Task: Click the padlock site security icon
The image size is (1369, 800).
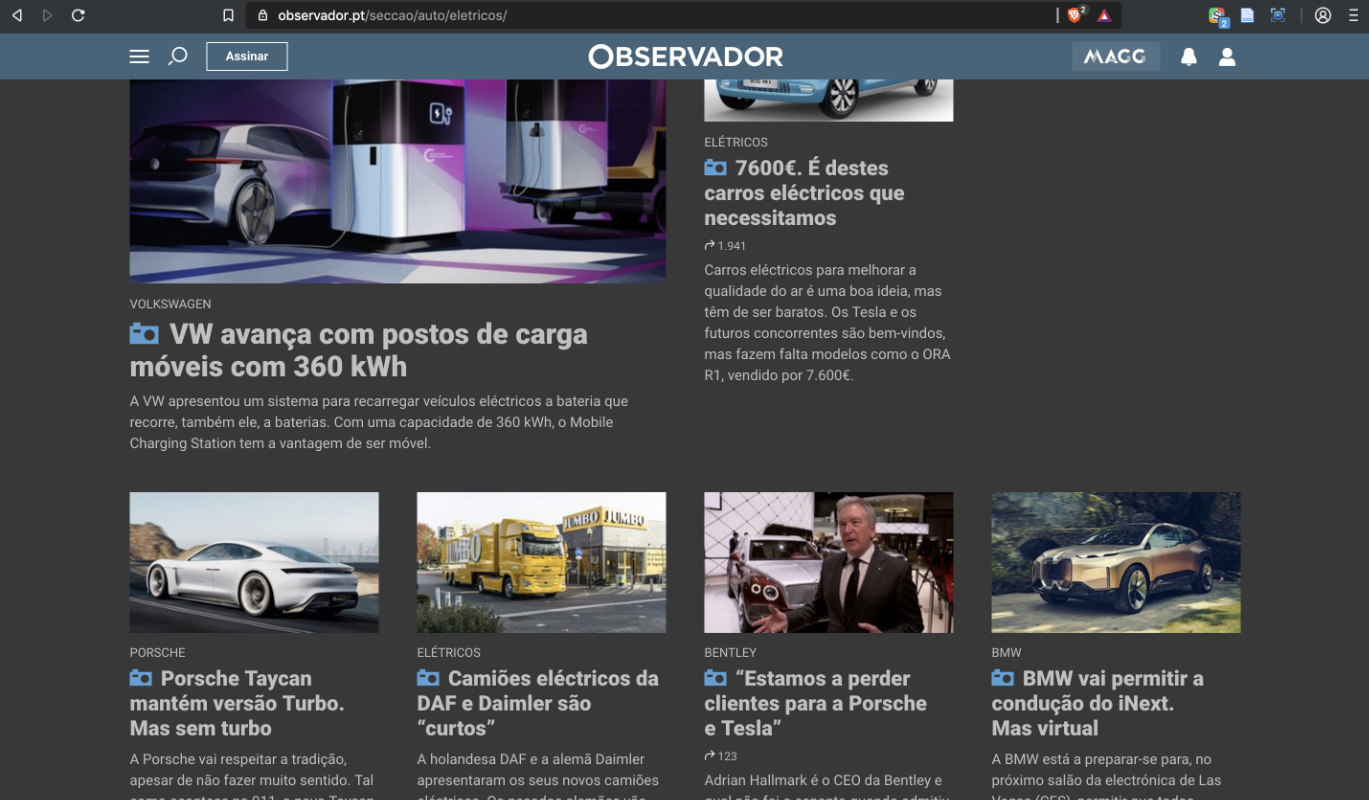Action: [263, 15]
